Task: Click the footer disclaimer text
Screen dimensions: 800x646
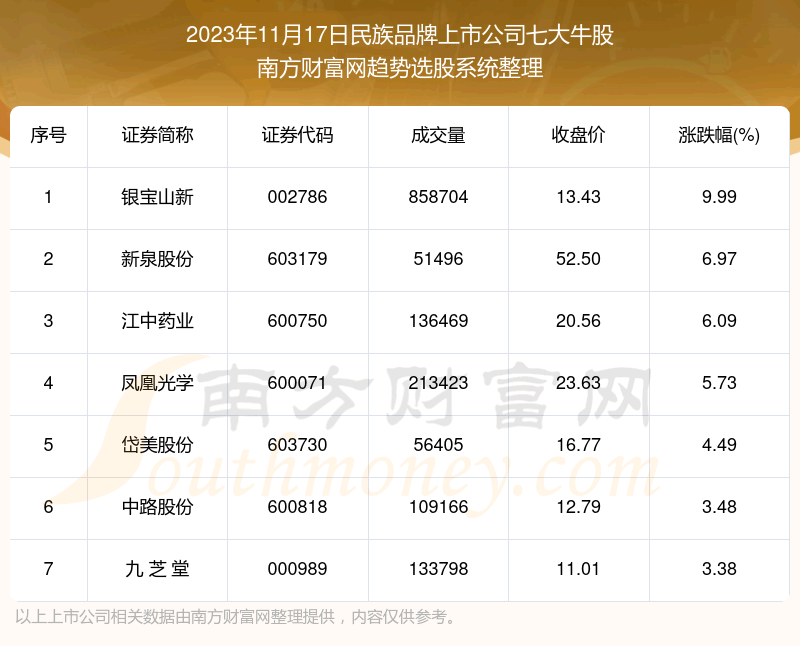Action: coord(235,615)
